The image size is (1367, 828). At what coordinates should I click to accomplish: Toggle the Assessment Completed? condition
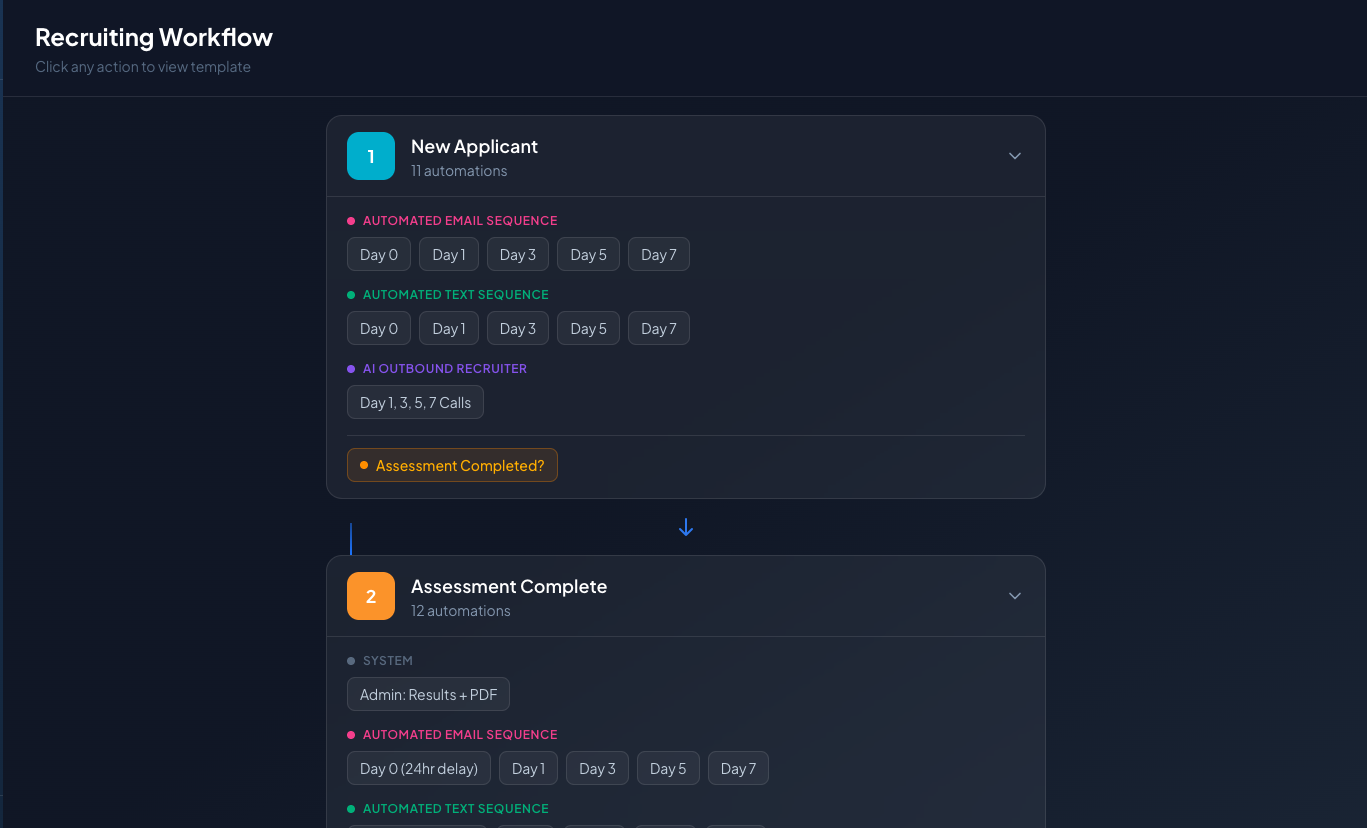[x=452, y=465]
